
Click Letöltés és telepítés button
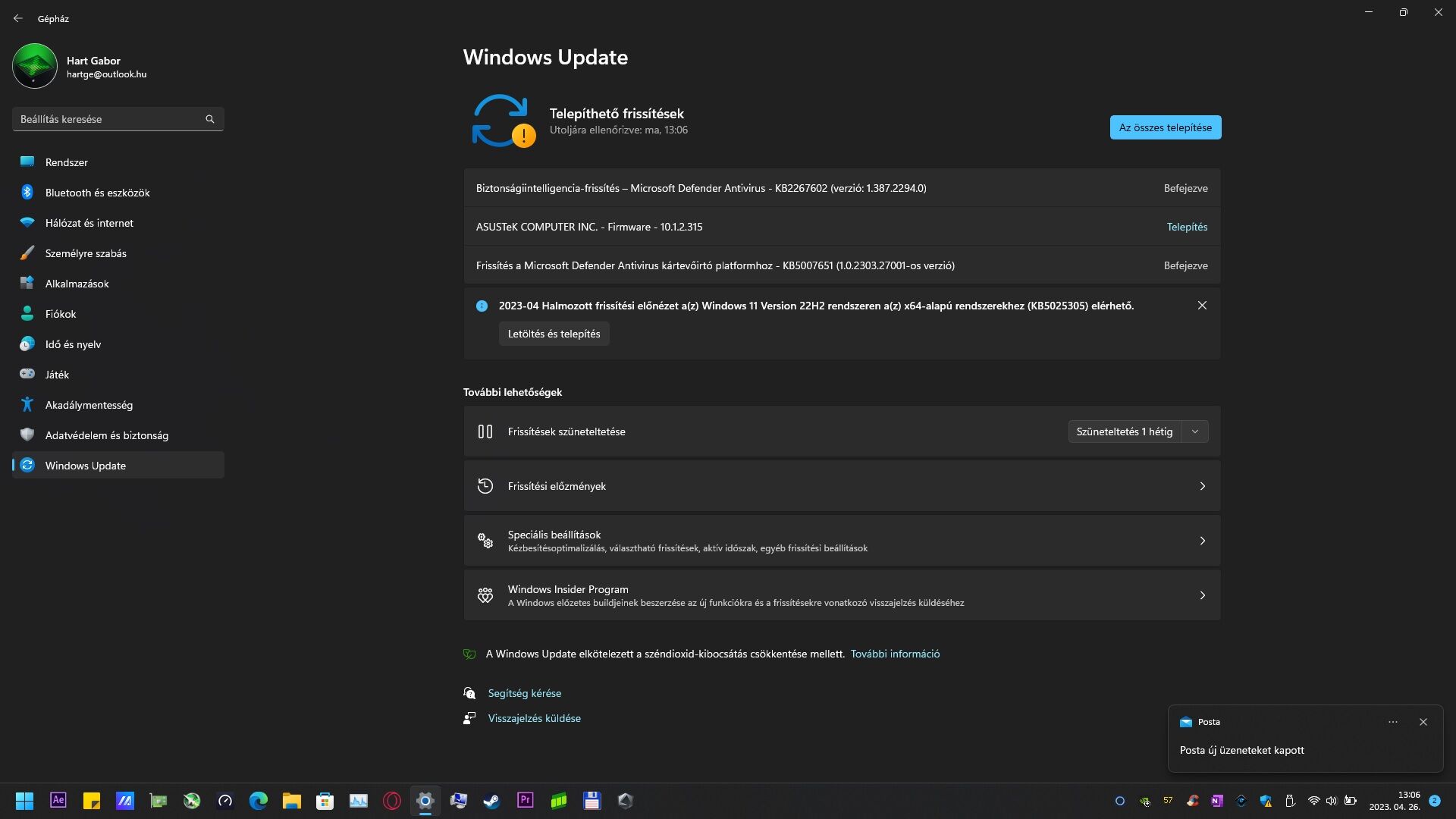554,334
